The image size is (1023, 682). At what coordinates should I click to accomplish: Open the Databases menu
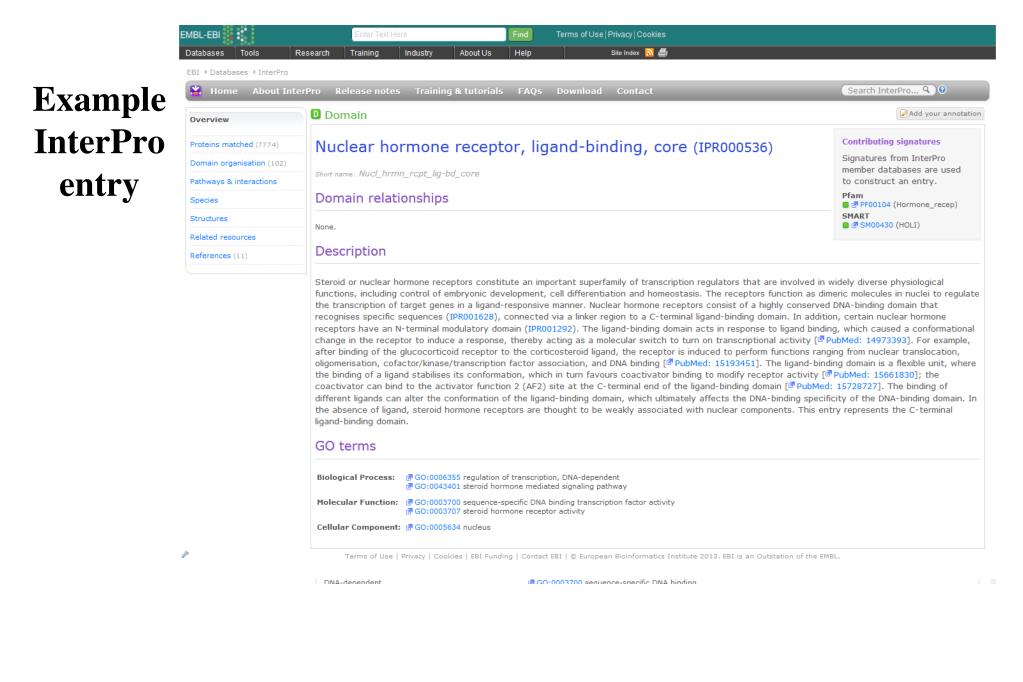point(204,53)
